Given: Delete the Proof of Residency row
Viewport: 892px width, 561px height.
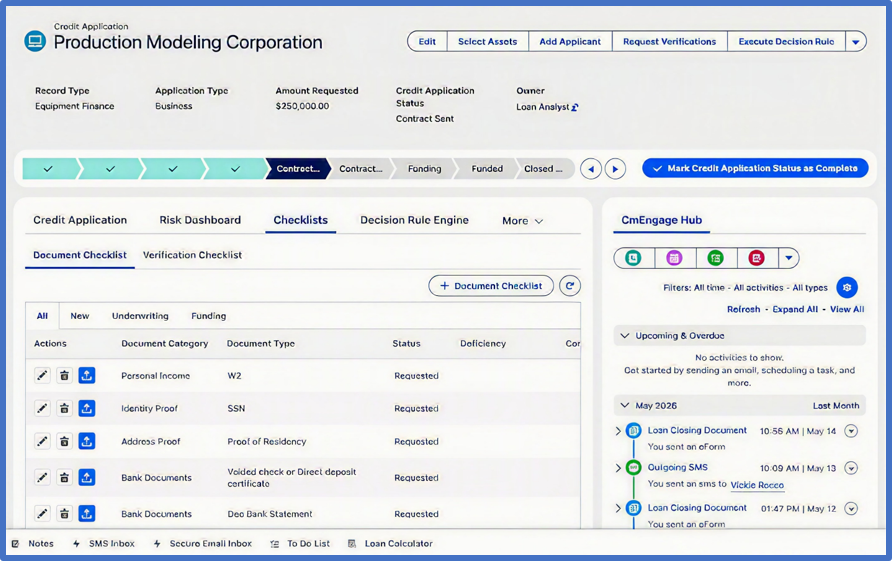Looking at the screenshot, I should 64,442.
